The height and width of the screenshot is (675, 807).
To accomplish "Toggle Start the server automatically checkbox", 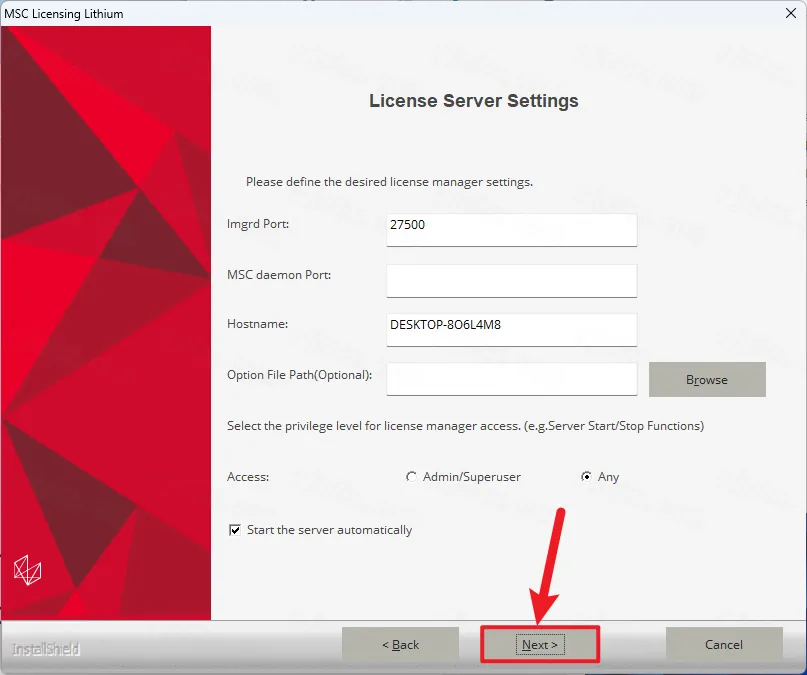I will tap(235, 530).
